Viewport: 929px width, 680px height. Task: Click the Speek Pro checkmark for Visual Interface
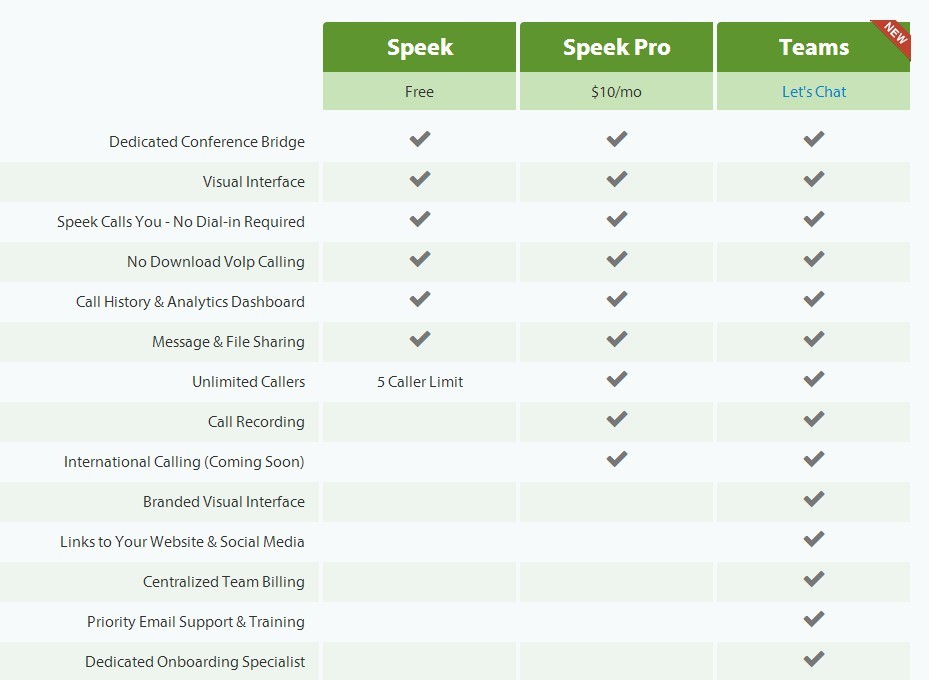616,179
